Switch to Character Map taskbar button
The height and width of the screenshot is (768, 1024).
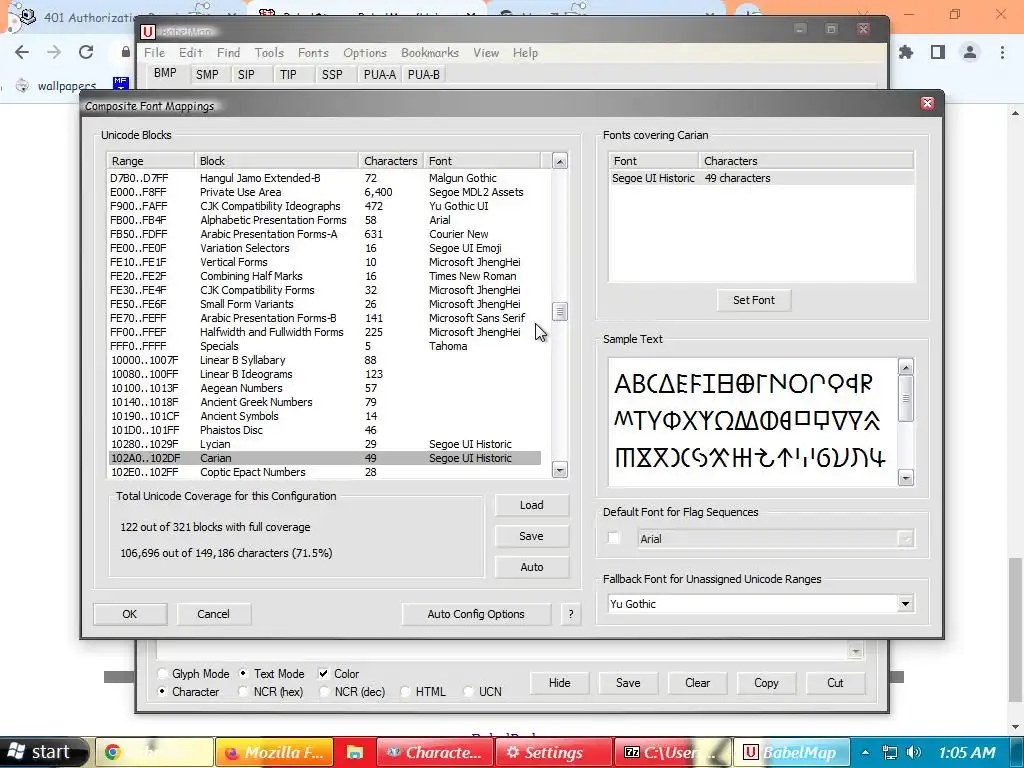pyautogui.click(x=436, y=752)
